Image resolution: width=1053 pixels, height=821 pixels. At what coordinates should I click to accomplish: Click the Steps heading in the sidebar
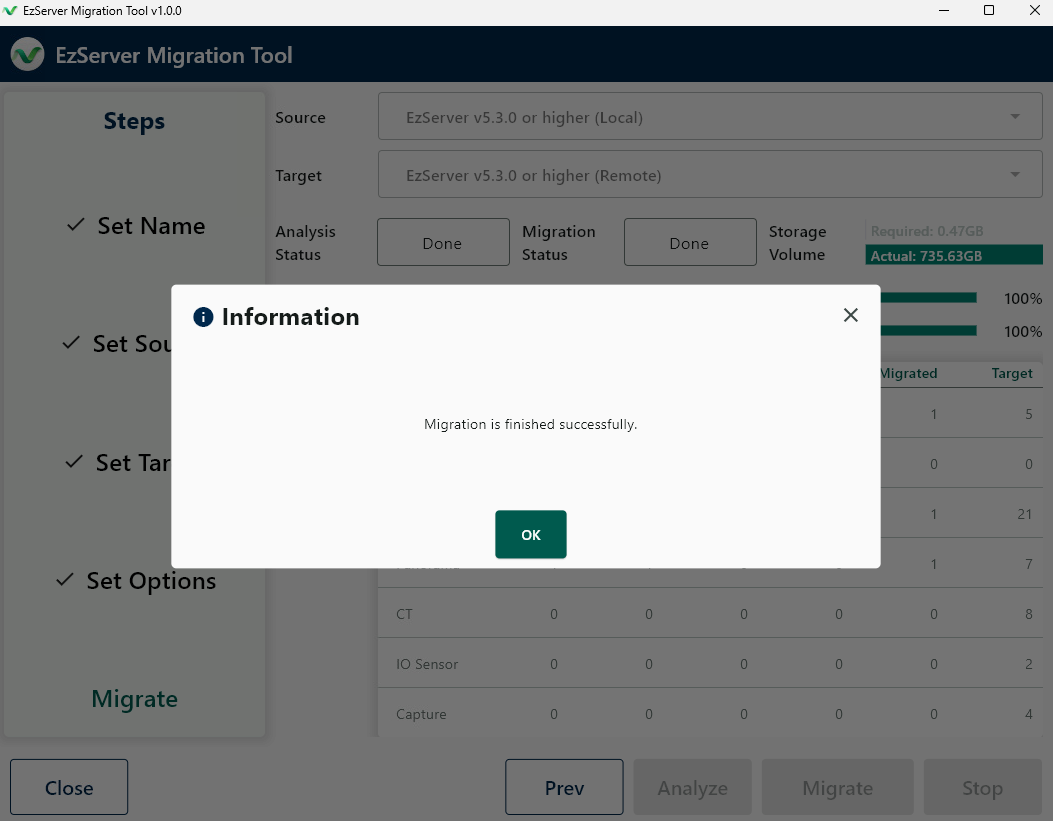coord(134,121)
